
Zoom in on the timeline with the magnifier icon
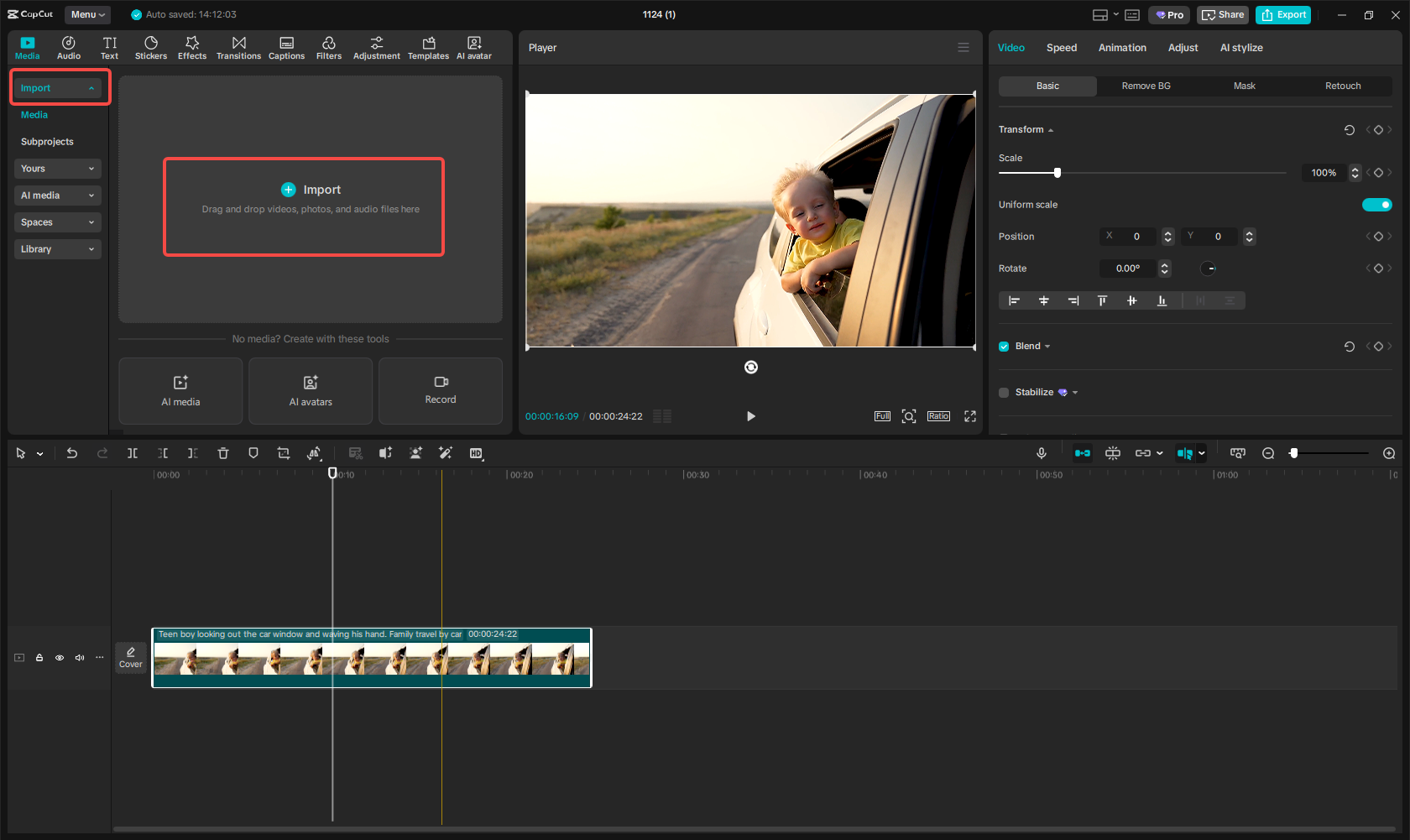[x=1389, y=453]
